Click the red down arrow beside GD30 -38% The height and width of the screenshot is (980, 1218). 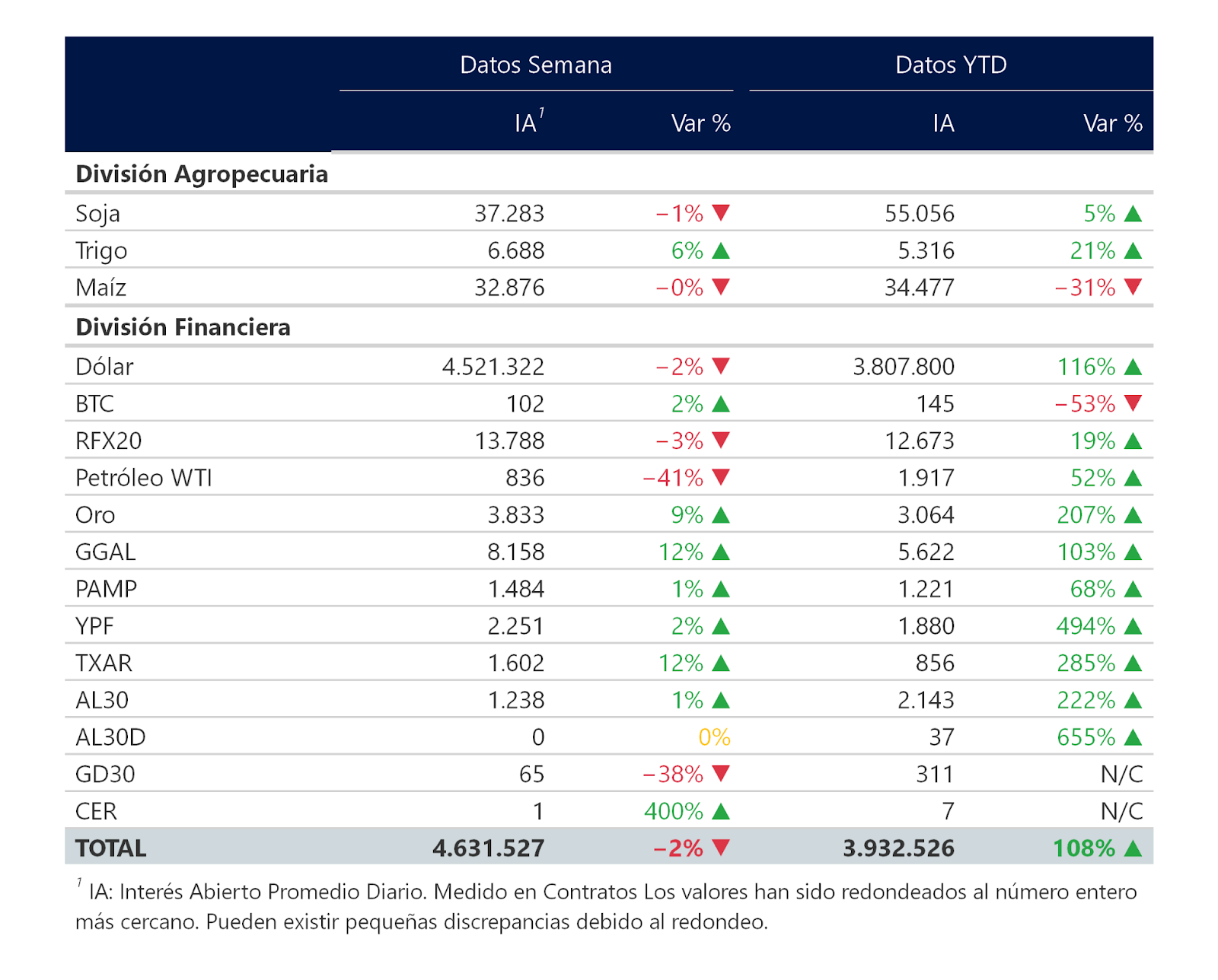[x=721, y=774]
